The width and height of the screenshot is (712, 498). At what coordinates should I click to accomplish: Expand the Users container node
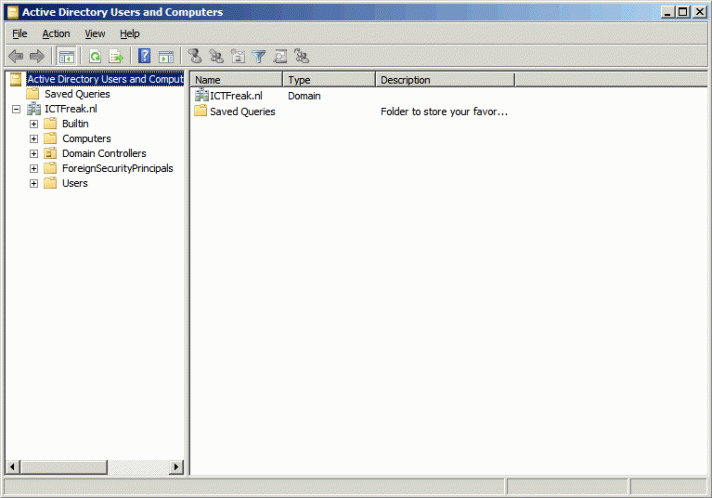click(x=34, y=184)
